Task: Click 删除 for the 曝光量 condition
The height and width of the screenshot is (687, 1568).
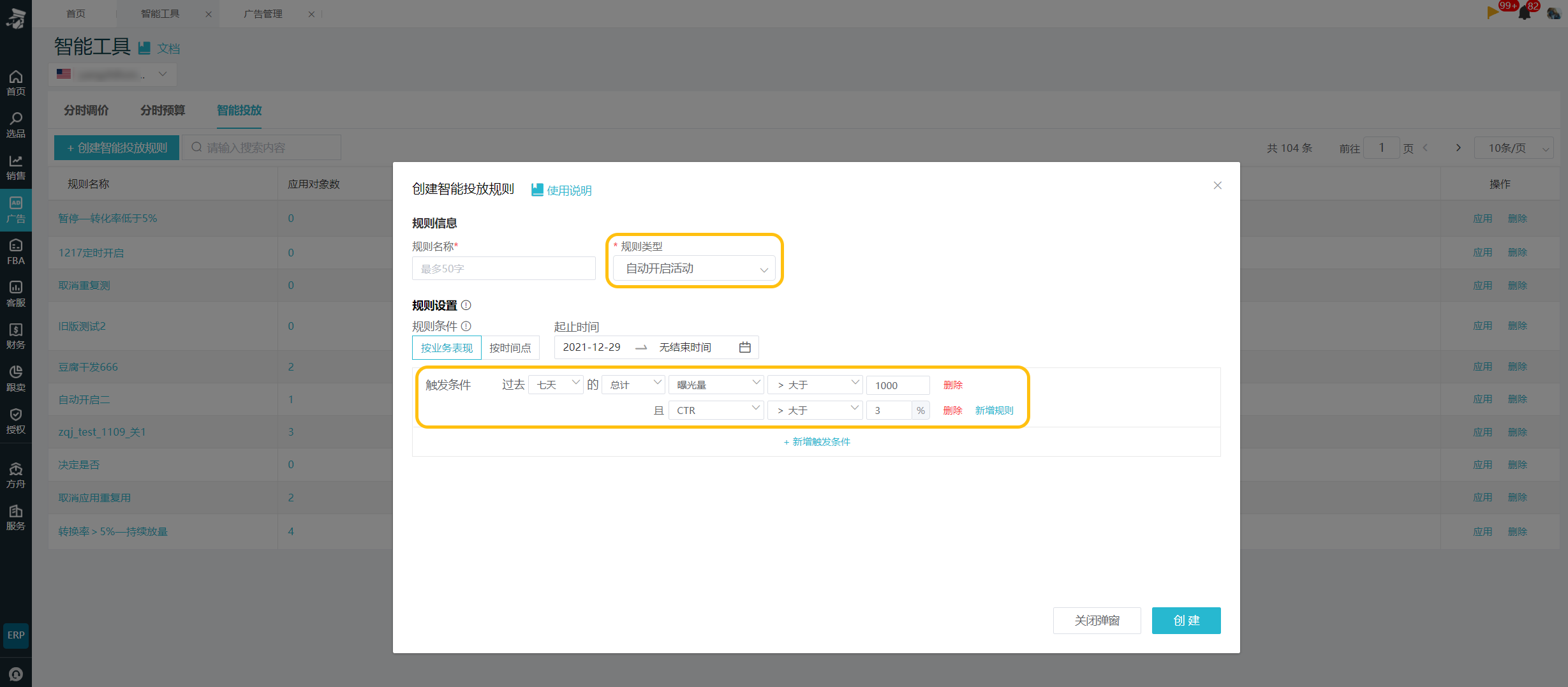Action: tap(952, 385)
